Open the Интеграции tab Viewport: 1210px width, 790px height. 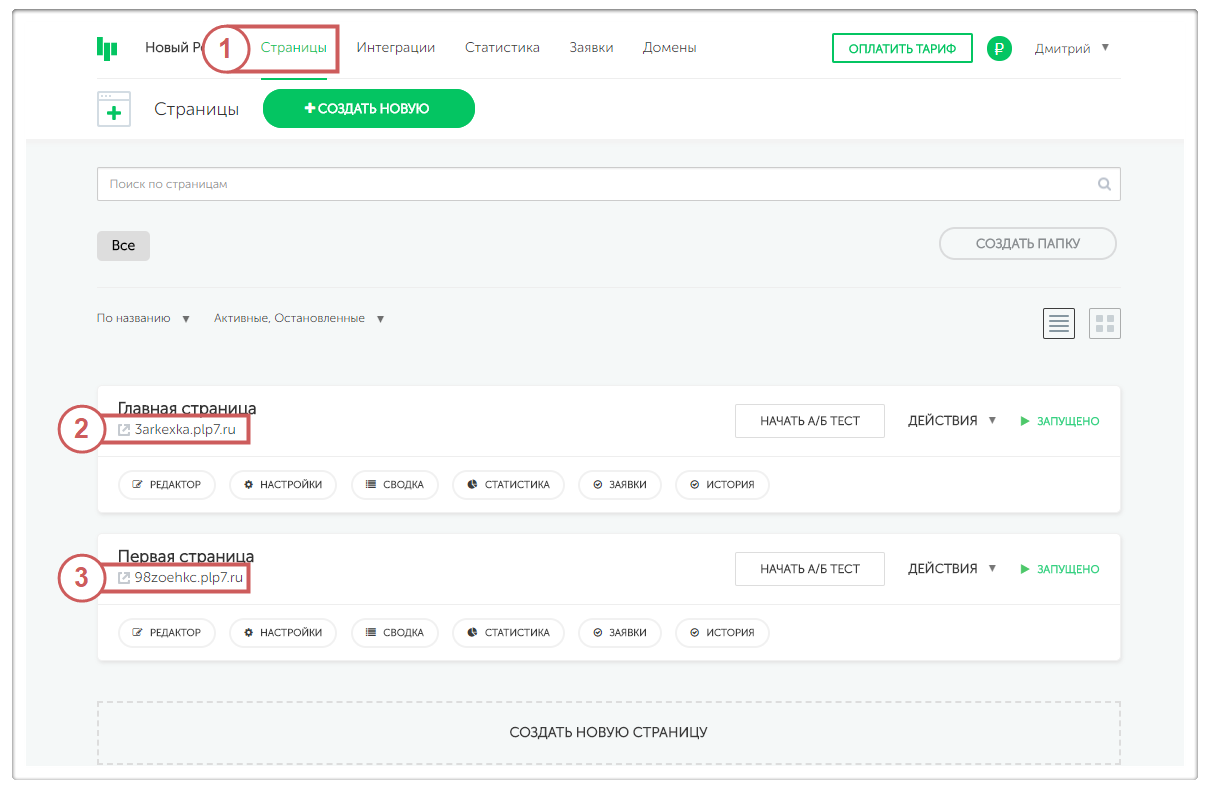click(395, 47)
